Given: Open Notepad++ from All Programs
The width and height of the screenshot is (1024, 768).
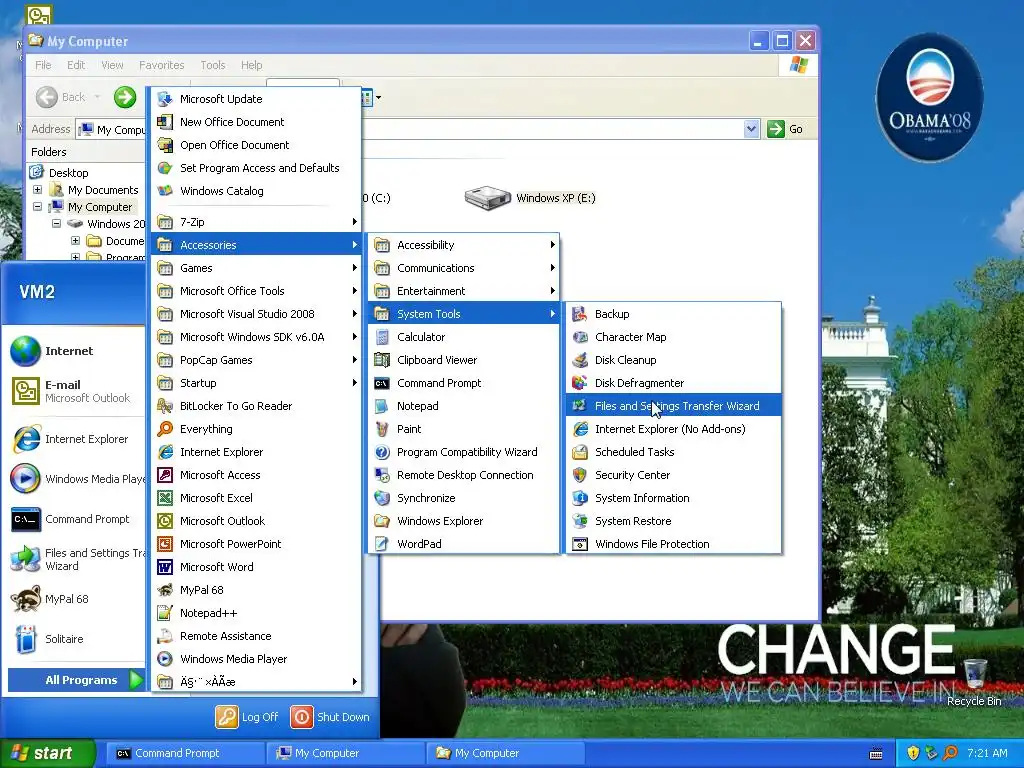Looking at the screenshot, I should (256, 613).
